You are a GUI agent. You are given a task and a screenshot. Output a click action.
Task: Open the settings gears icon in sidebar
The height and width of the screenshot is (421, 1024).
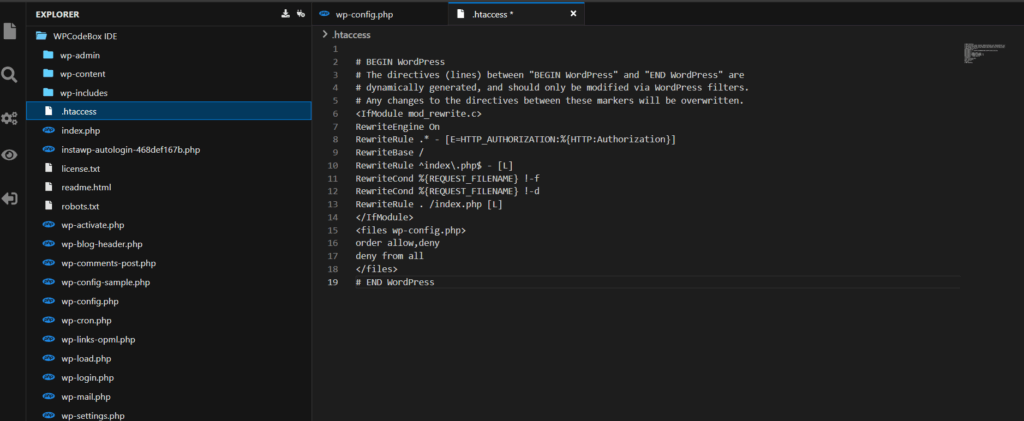click(9, 118)
